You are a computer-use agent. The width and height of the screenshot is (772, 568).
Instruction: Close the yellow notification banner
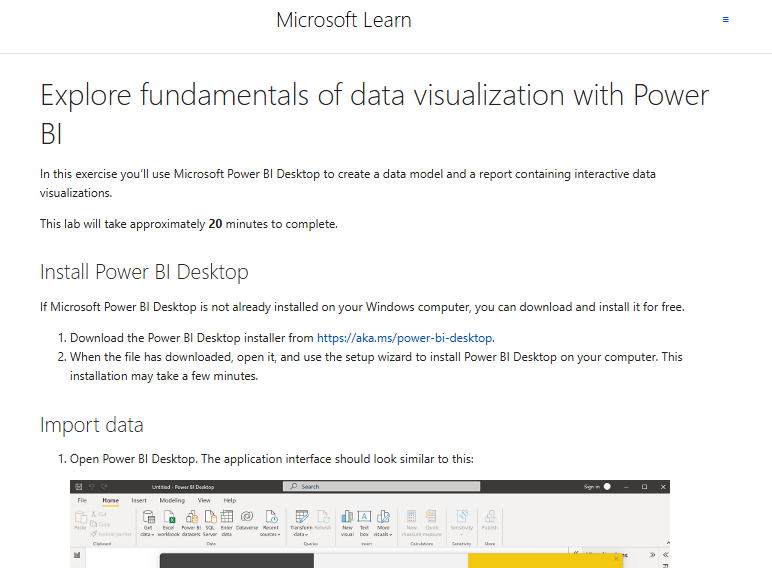tap(615, 559)
